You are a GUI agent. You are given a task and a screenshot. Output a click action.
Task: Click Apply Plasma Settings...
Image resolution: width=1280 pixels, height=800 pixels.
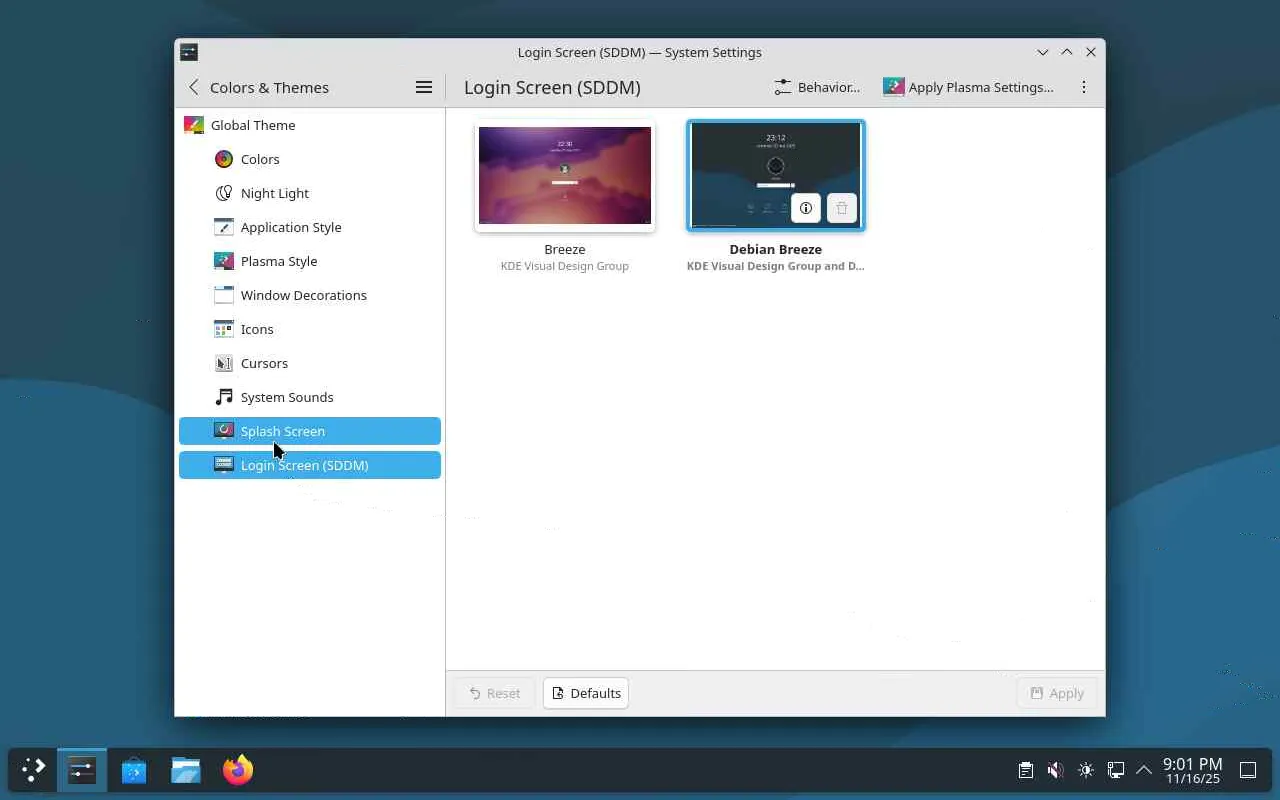point(968,87)
